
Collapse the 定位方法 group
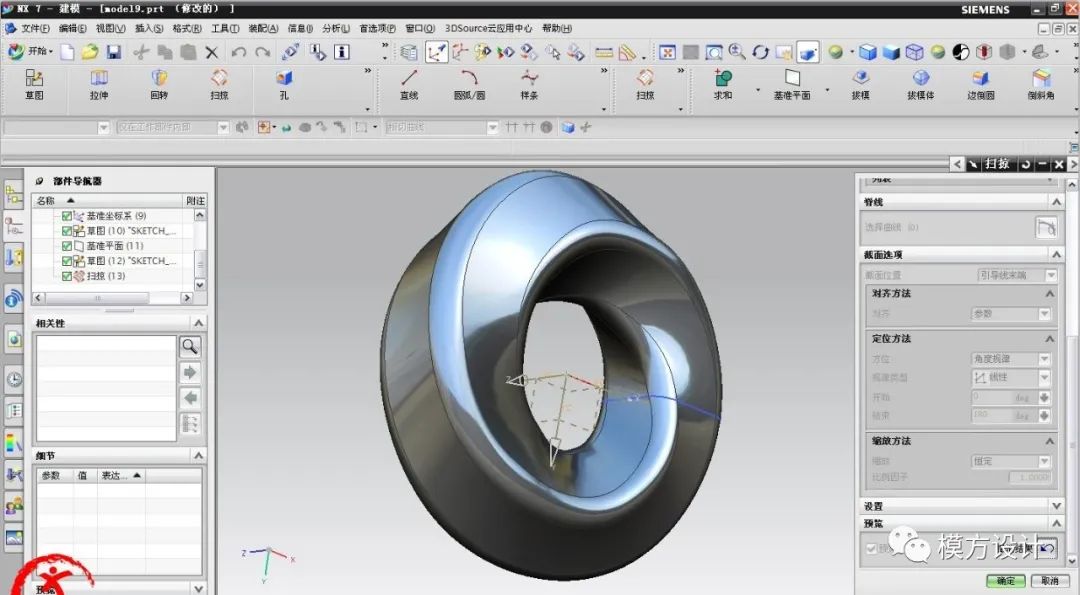1049,339
